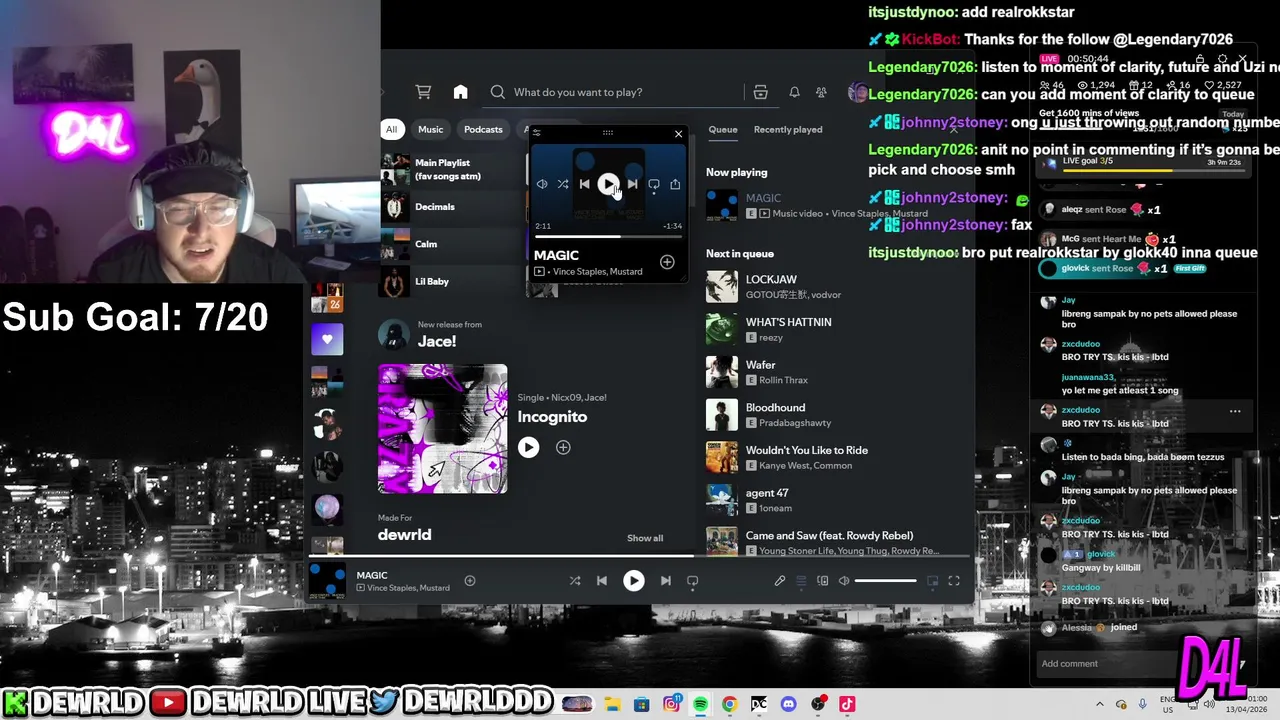This screenshot has height=720, width=1280.
Task: Click the bottom bar play button
Action: [x=633, y=580]
